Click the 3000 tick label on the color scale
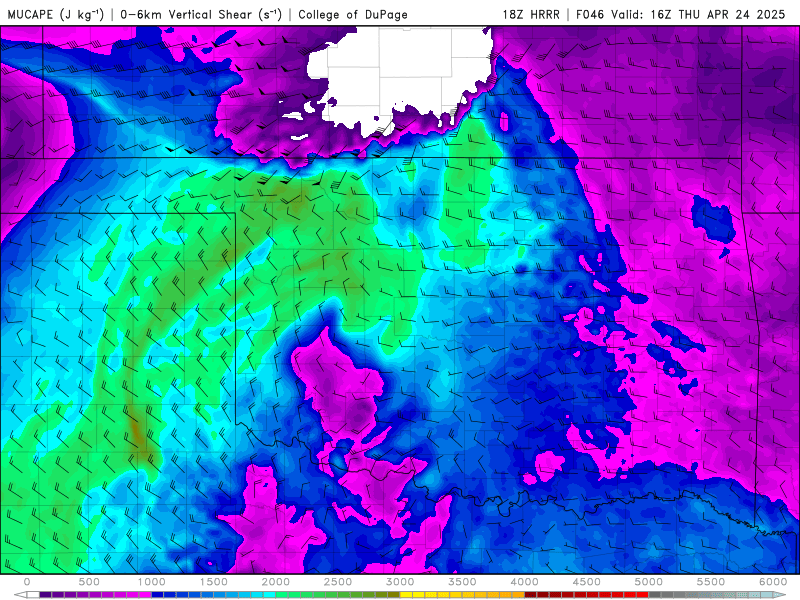The height and width of the screenshot is (600, 800). [x=400, y=582]
